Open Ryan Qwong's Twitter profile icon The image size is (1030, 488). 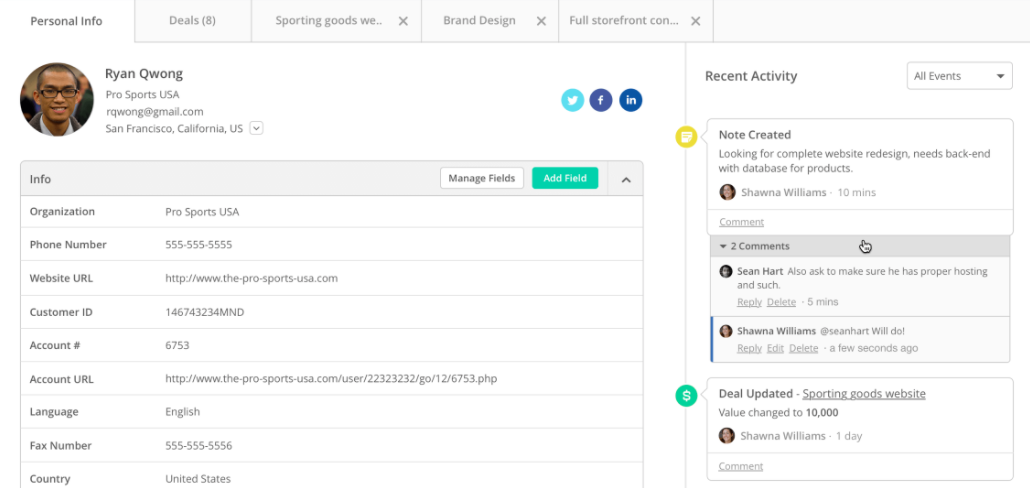coord(572,100)
